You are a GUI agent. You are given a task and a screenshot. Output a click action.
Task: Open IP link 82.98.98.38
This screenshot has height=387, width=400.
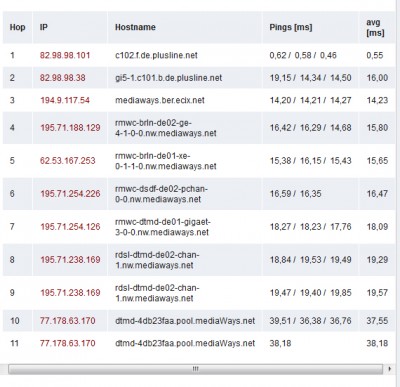click(x=63, y=78)
